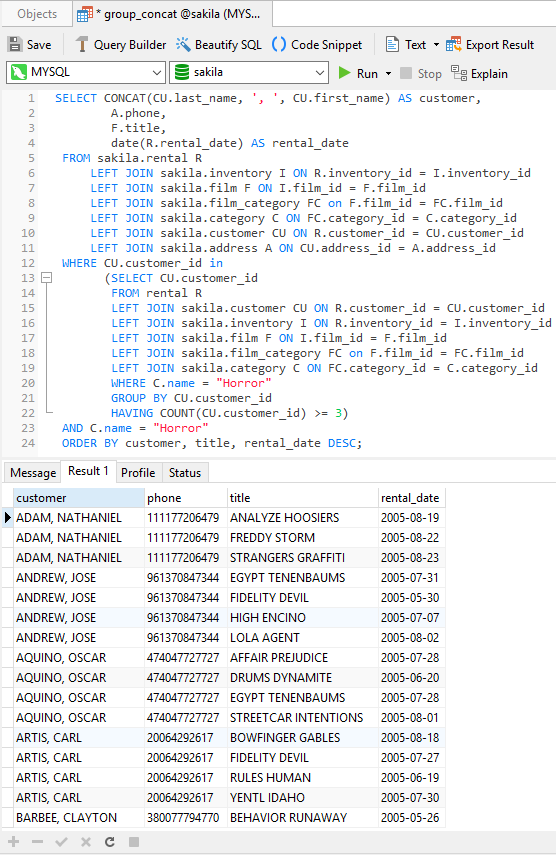
Task: Open the Status tab
Action: tap(185, 473)
